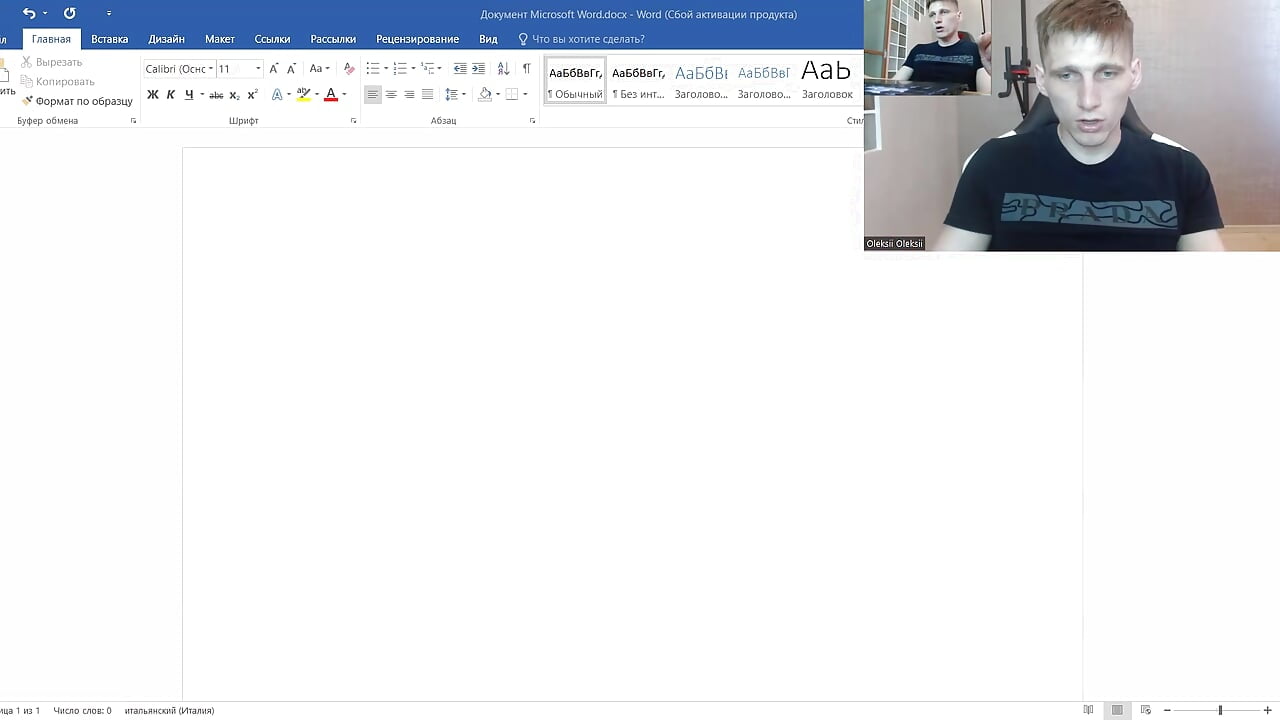Apply the red font color
Viewport: 1280px width, 720px height.
(x=331, y=95)
